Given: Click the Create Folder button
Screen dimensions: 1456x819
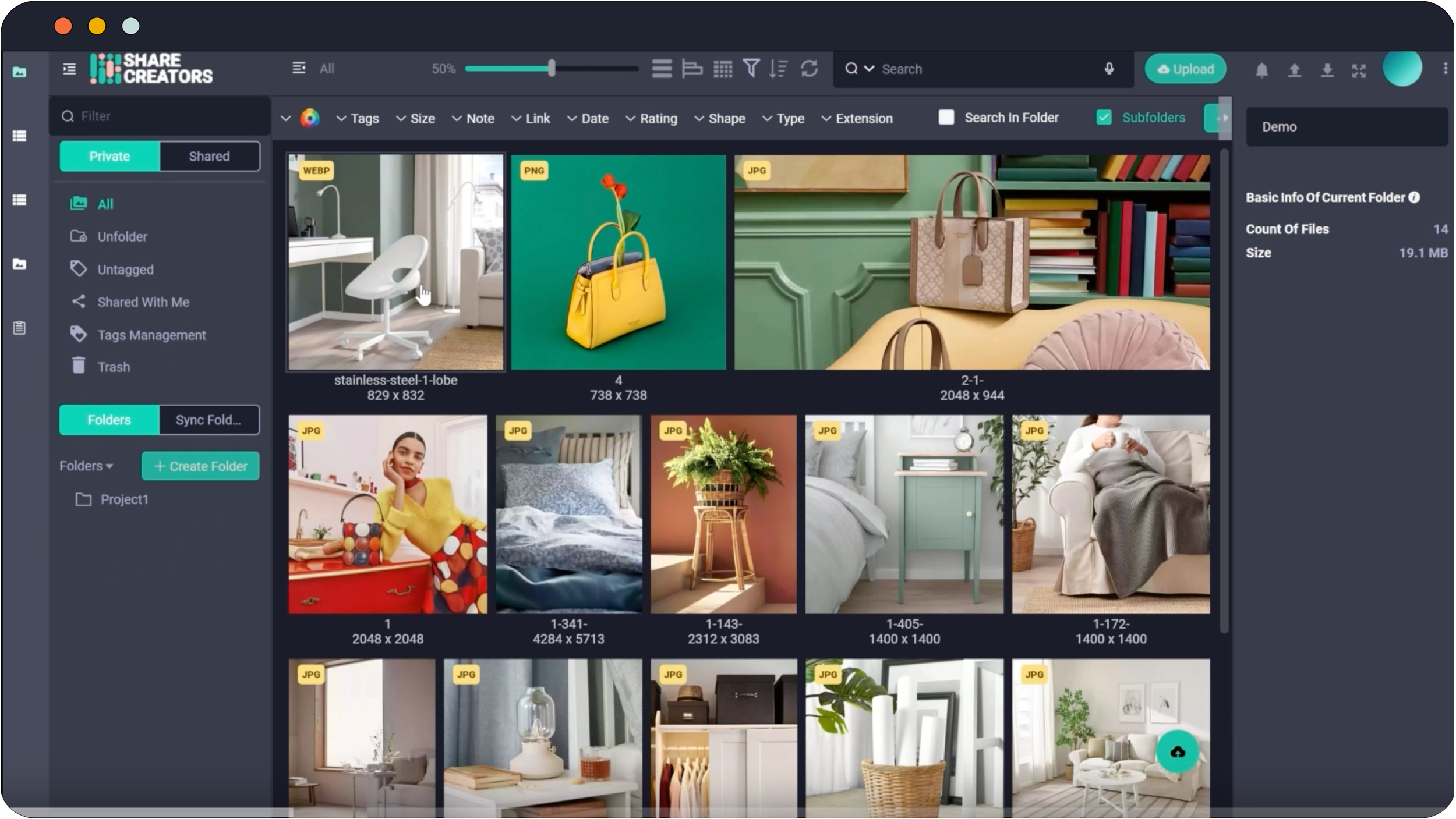Looking at the screenshot, I should (200, 466).
